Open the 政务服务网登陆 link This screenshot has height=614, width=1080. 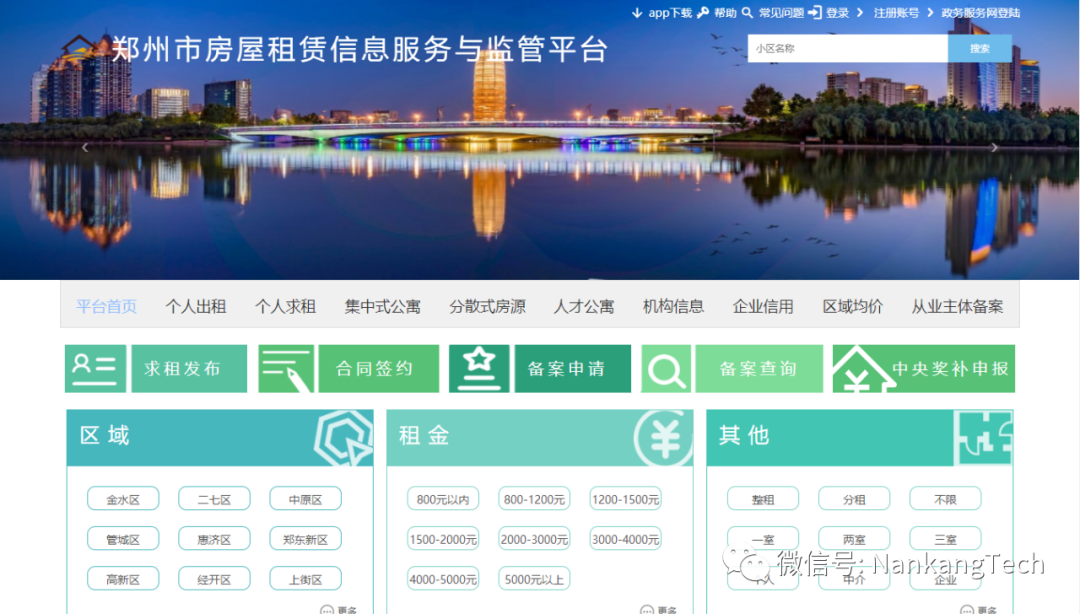pyautogui.click(x=980, y=13)
